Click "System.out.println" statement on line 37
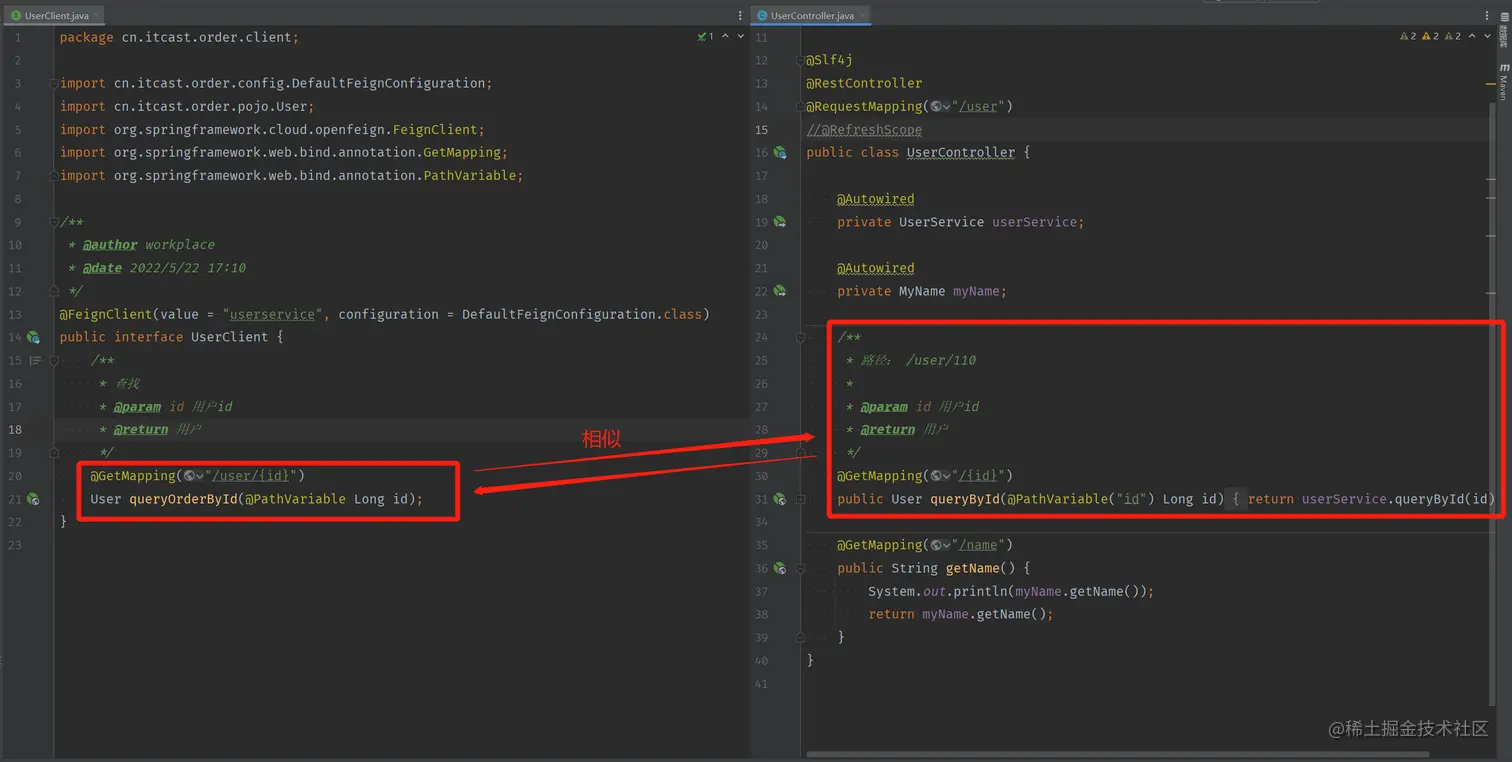Viewport: 1512px width, 762px height. click(x=1011, y=591)
